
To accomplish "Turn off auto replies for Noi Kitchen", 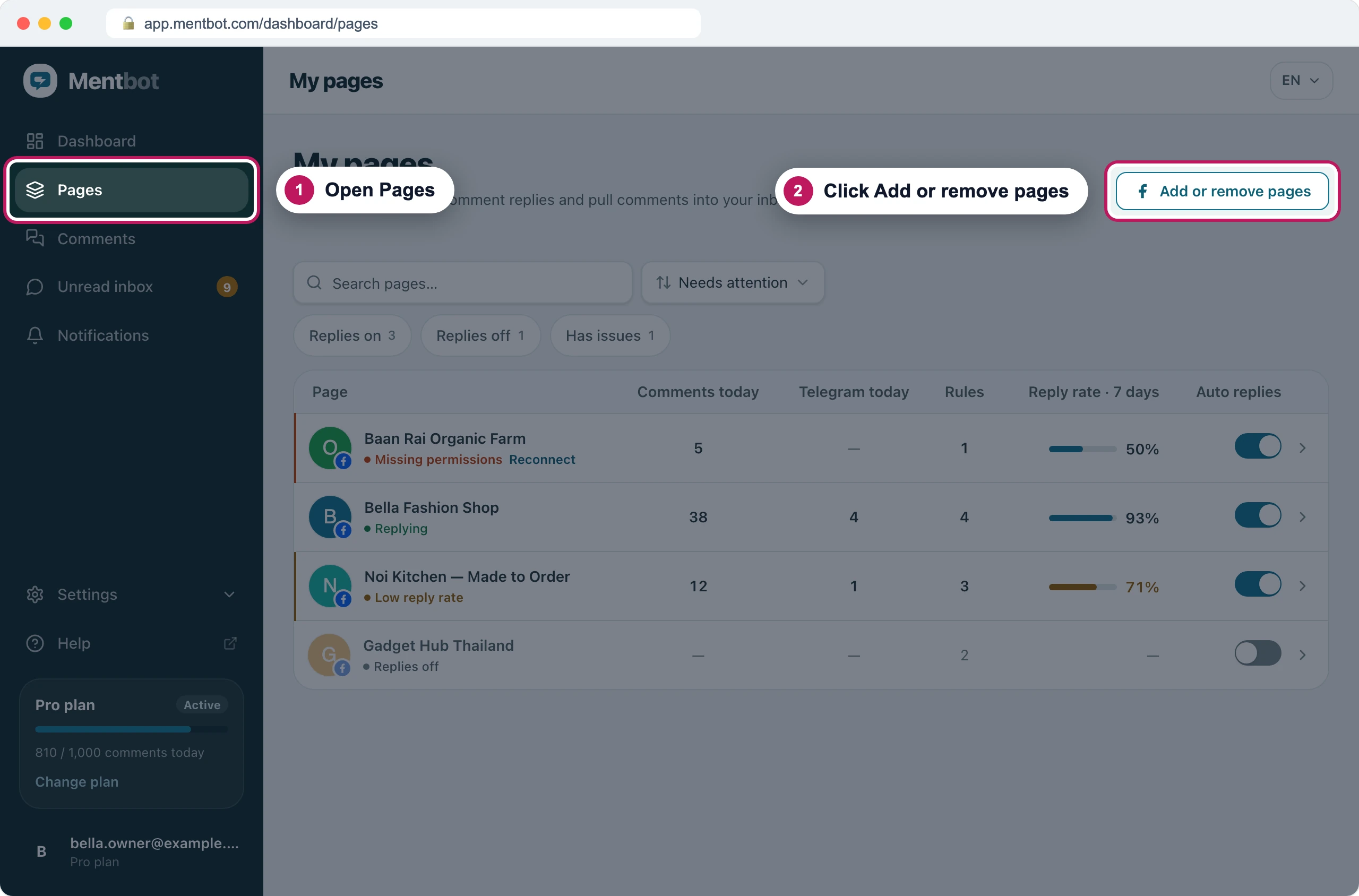I will [x=1257, y=584].
